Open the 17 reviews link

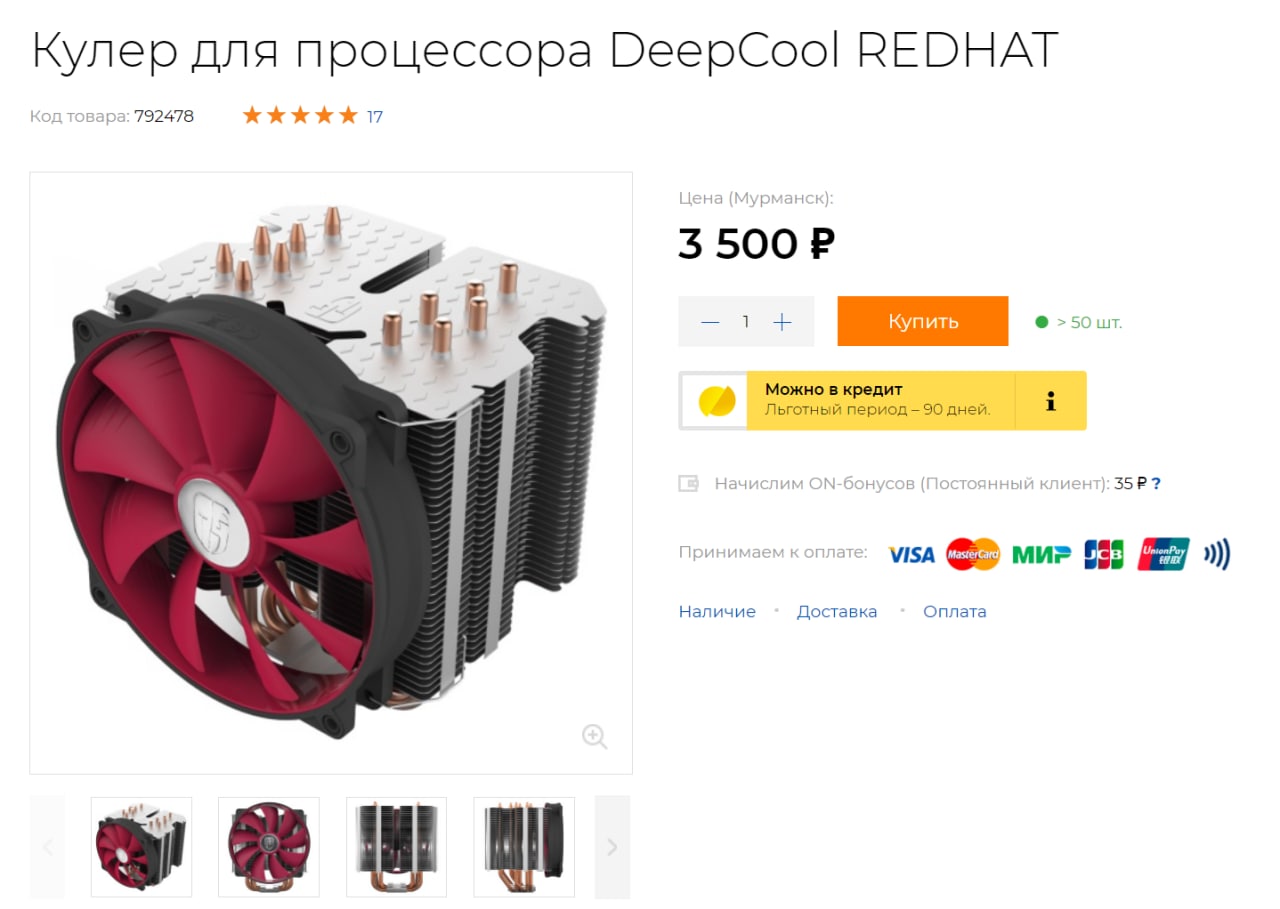click(x=375, y=116)
